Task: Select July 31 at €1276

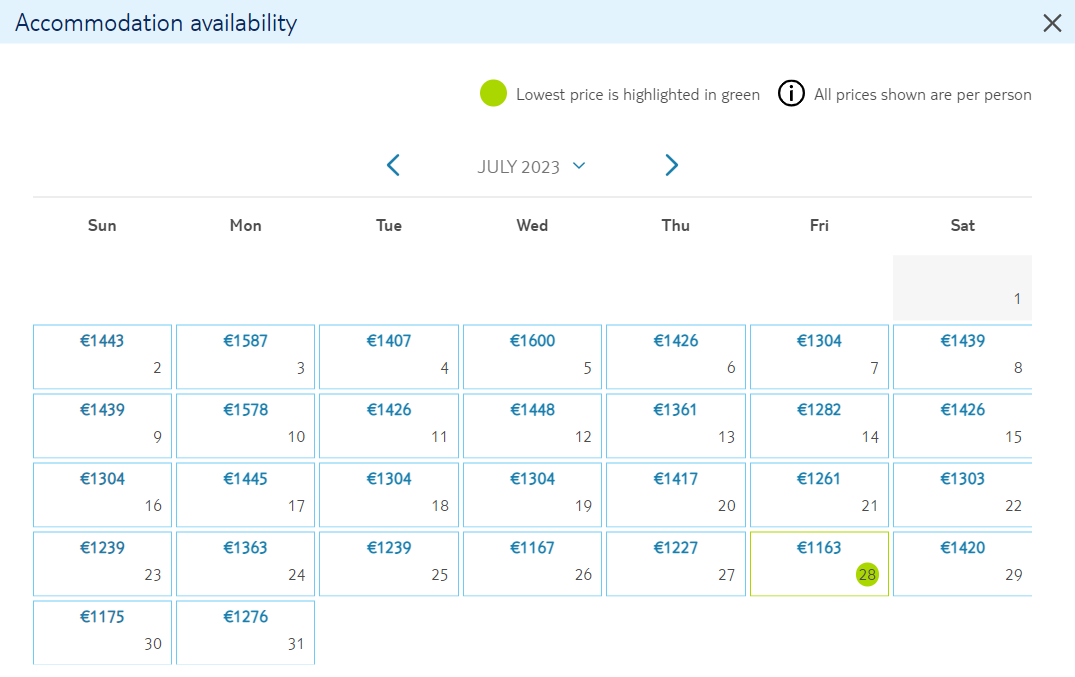Action: tap(245, 632)
